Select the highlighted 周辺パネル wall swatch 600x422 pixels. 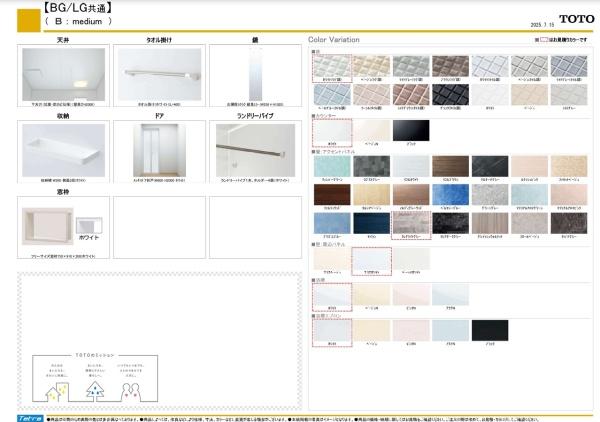(370, 259)
